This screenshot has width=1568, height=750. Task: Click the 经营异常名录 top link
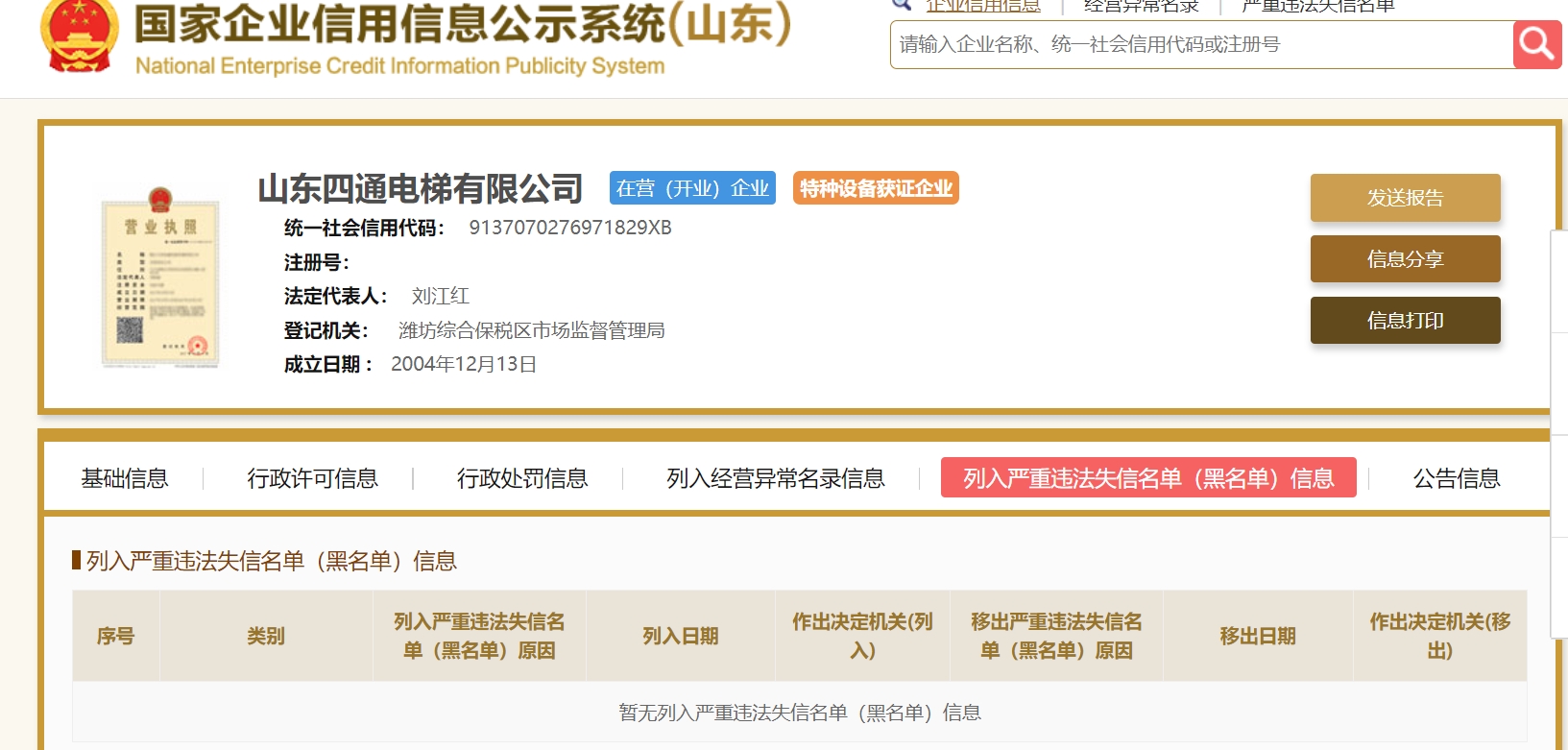pyautogui.click(x=1142, y=6)
